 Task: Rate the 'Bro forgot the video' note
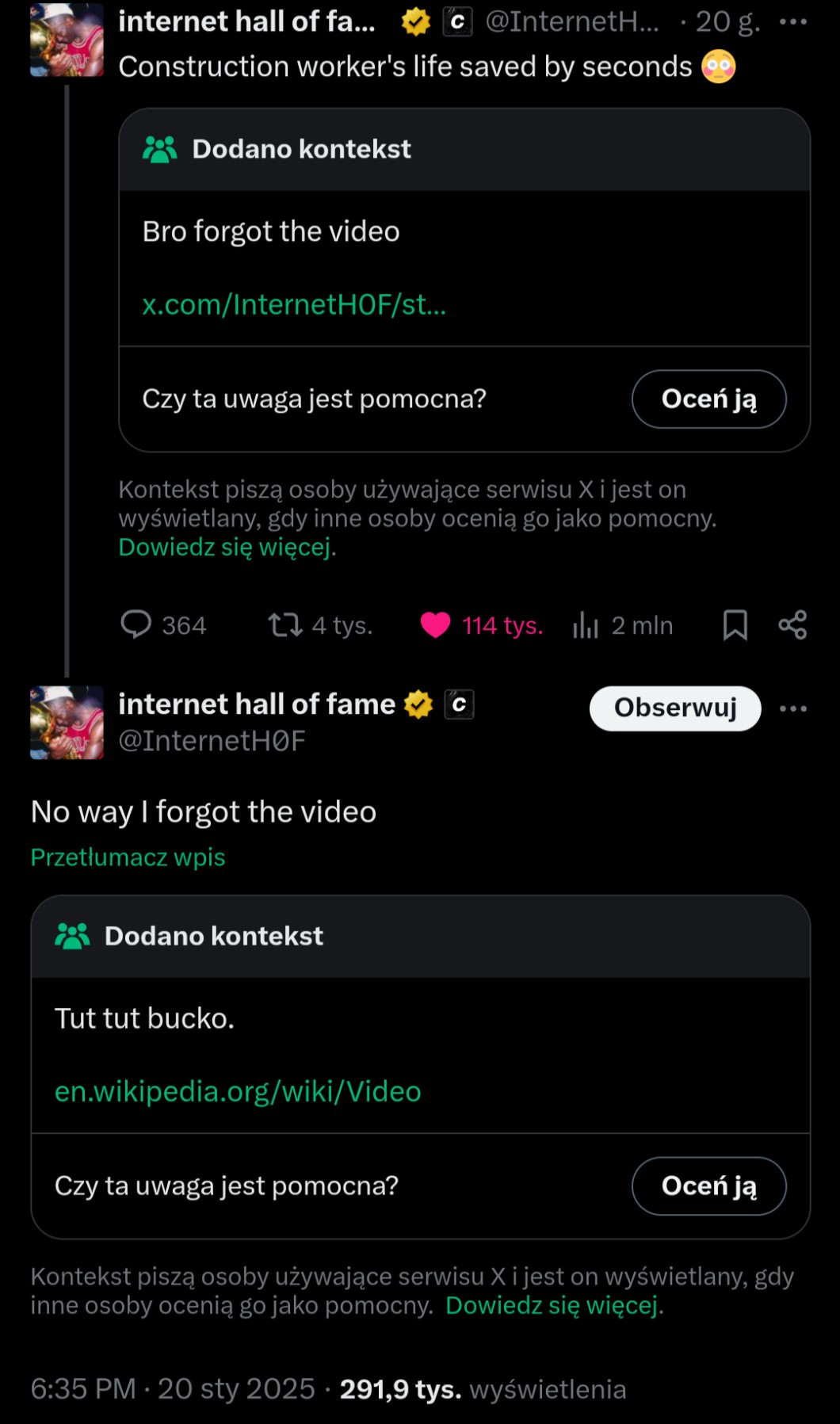tap(708, 399)
